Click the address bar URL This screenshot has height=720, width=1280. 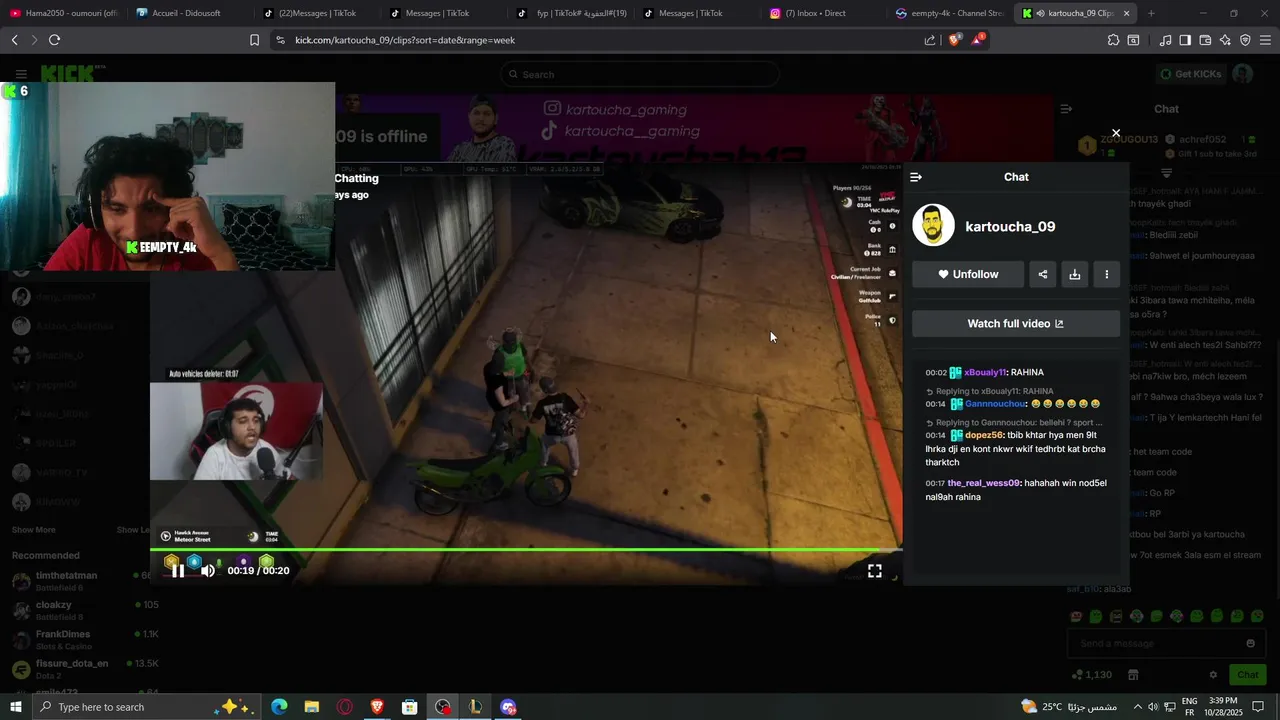click(405, 40)
